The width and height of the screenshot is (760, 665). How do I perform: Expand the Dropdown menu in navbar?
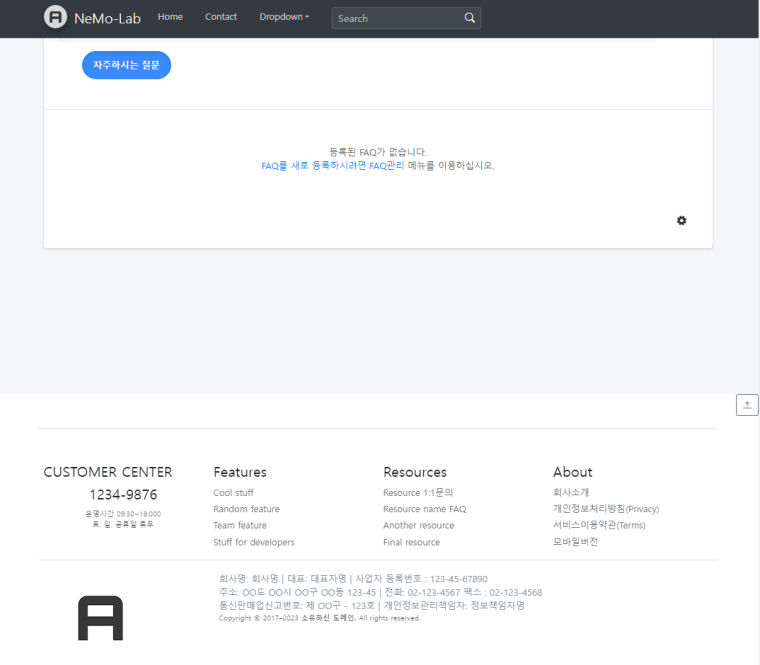(284, 17)
